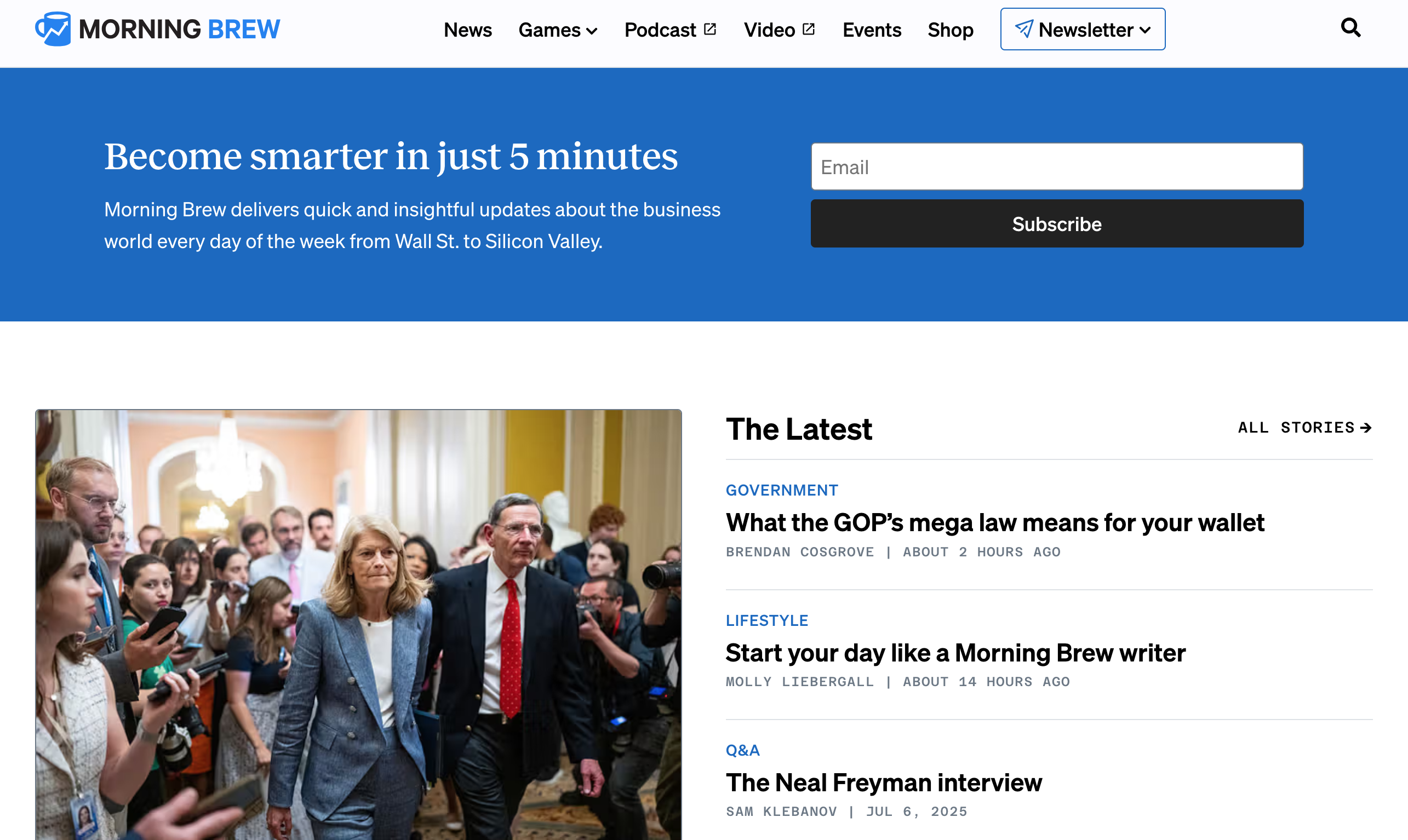Click the Morning Brew mug logo icon

tap(53, 29)
